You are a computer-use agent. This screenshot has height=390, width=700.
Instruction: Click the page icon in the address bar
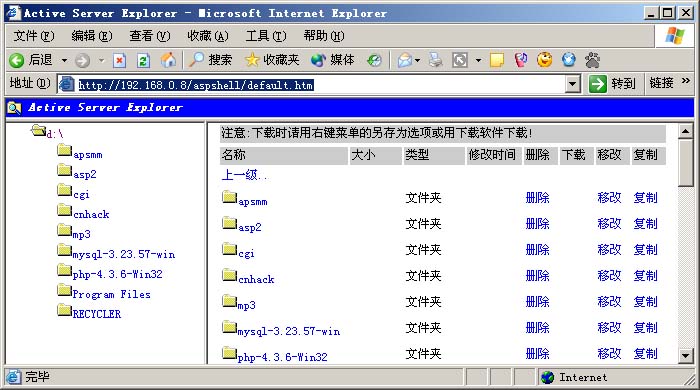pyautogui.click(x=67, y=84)
